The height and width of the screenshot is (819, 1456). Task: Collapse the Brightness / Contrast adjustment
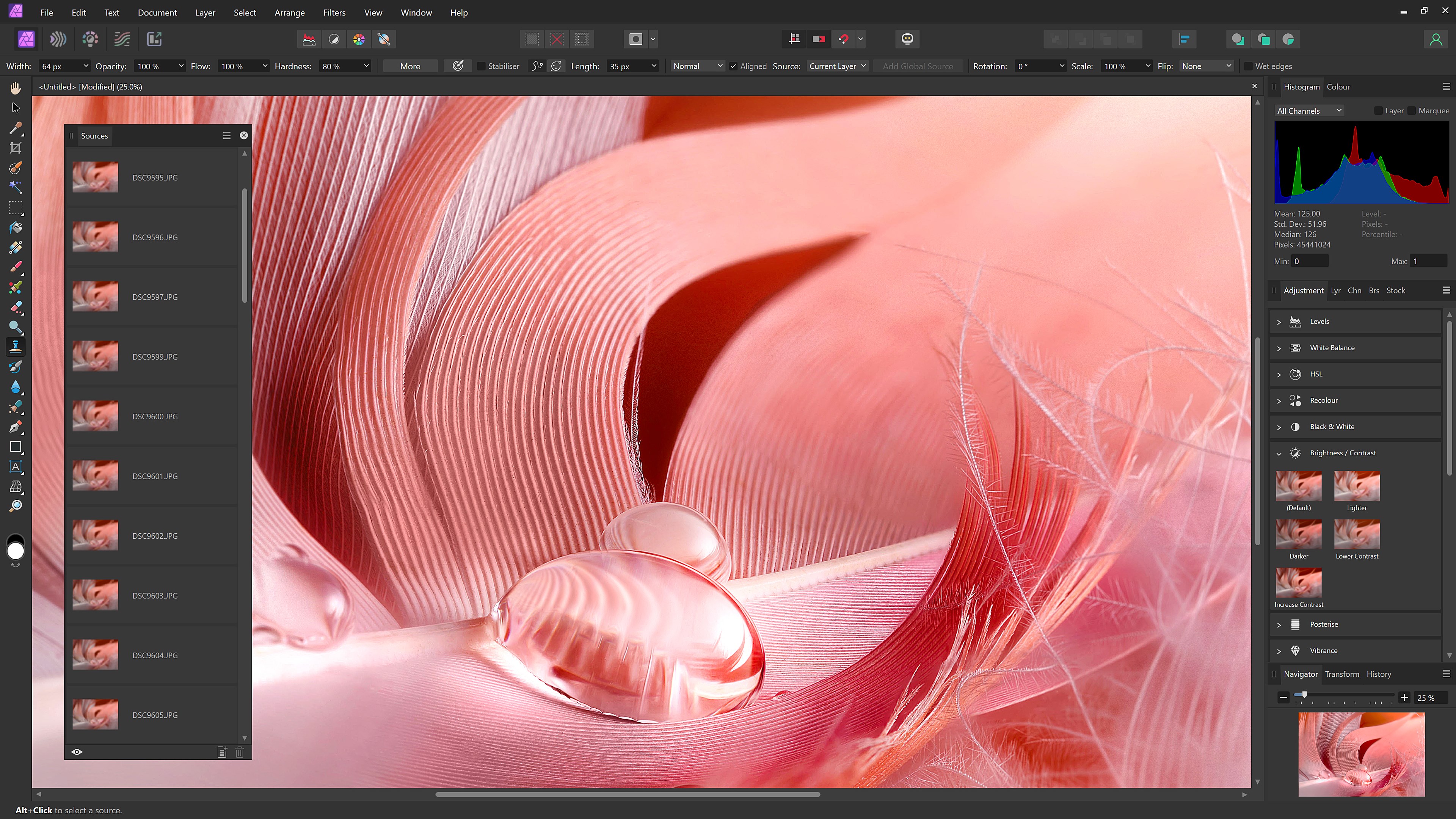1279,453
